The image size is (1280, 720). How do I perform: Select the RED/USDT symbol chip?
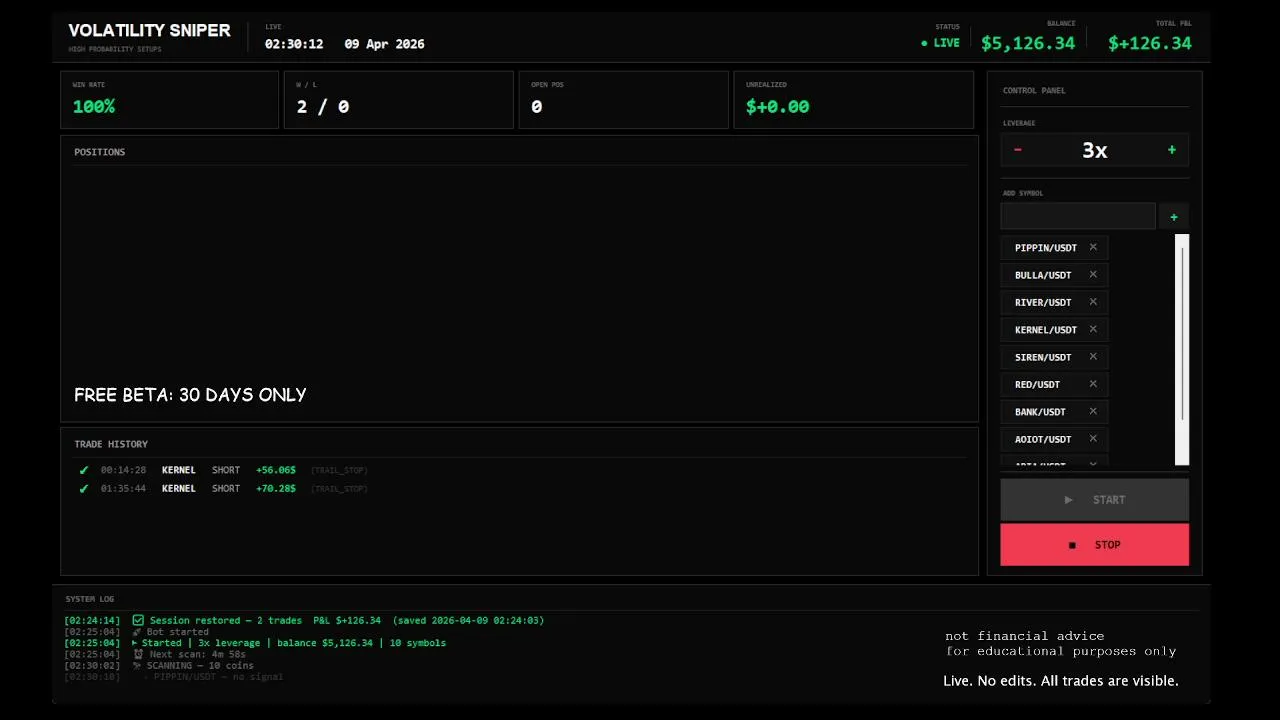[x=1054, y=384]
